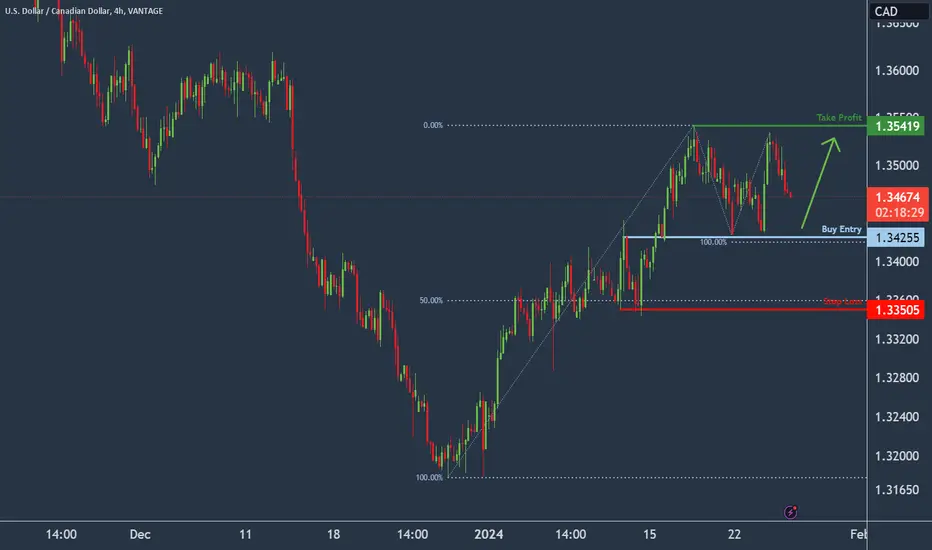
Task: Click the 2024 date on time axis
Action: coord(489,535)
